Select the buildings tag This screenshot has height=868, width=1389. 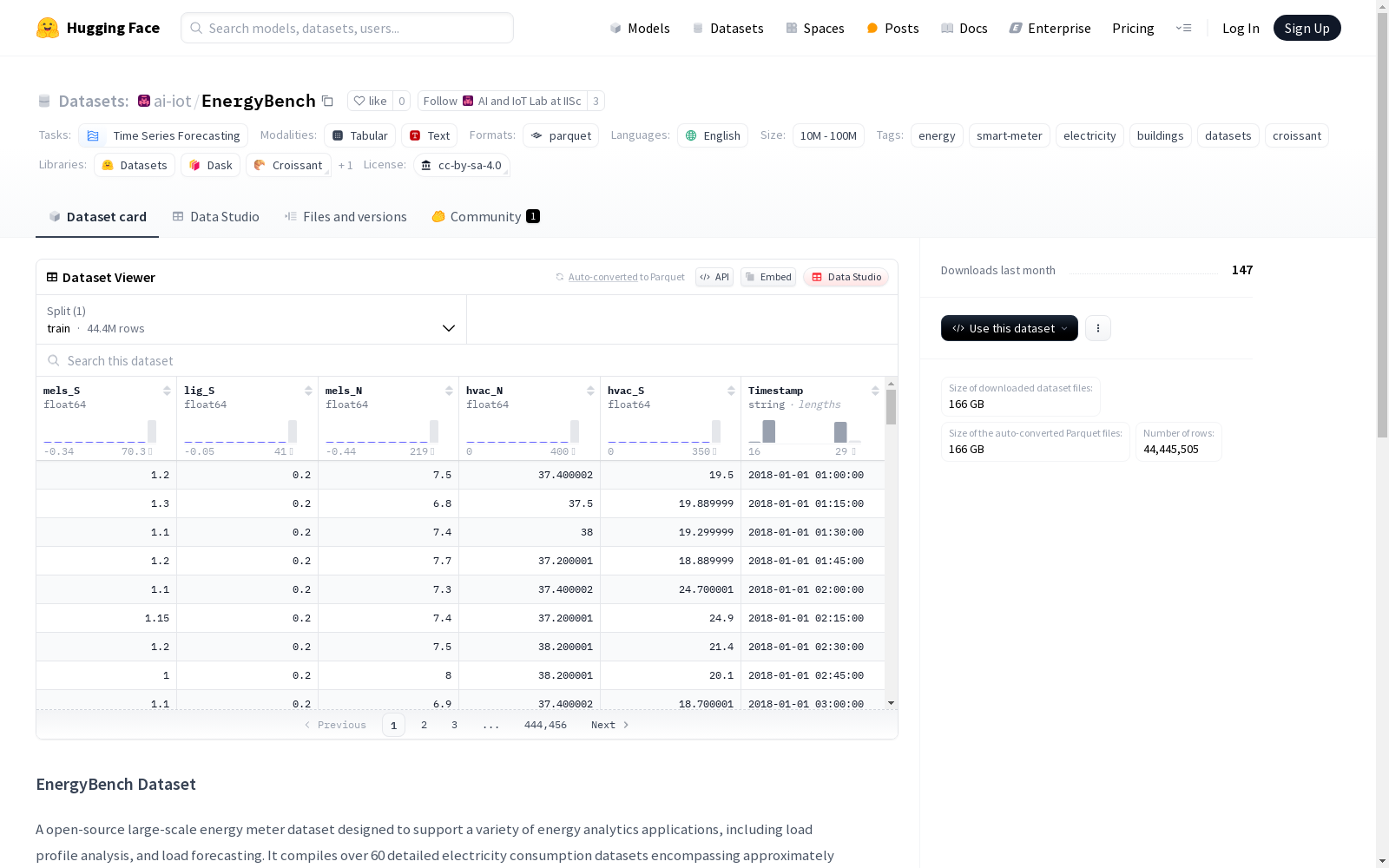(x=1161, y=135)
